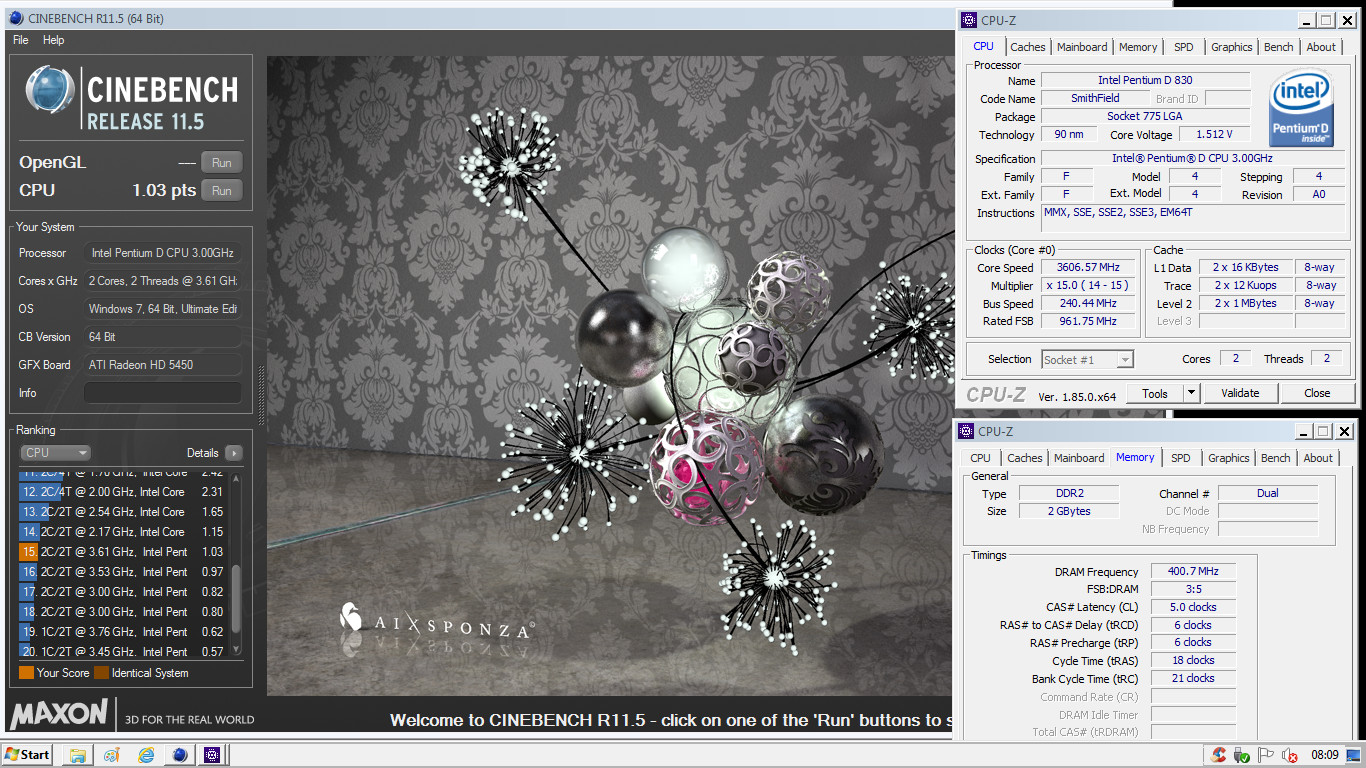This screenshot has width=1366, height=768.
Task: Click the Tools button in CPU-Z
Action: point(1155,393)
